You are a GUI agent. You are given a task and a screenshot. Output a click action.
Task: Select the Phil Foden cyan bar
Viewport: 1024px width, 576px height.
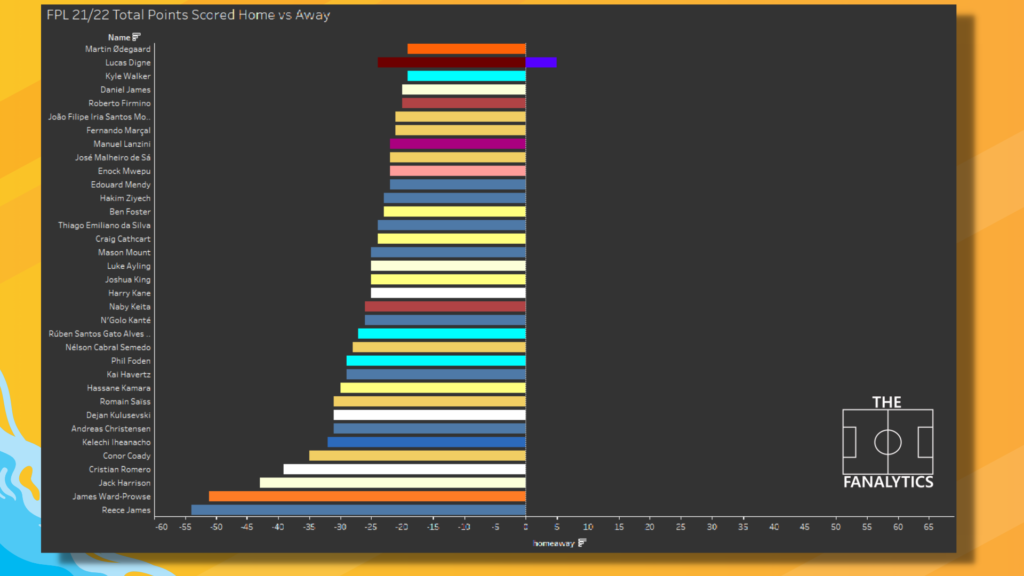point(436,361)
